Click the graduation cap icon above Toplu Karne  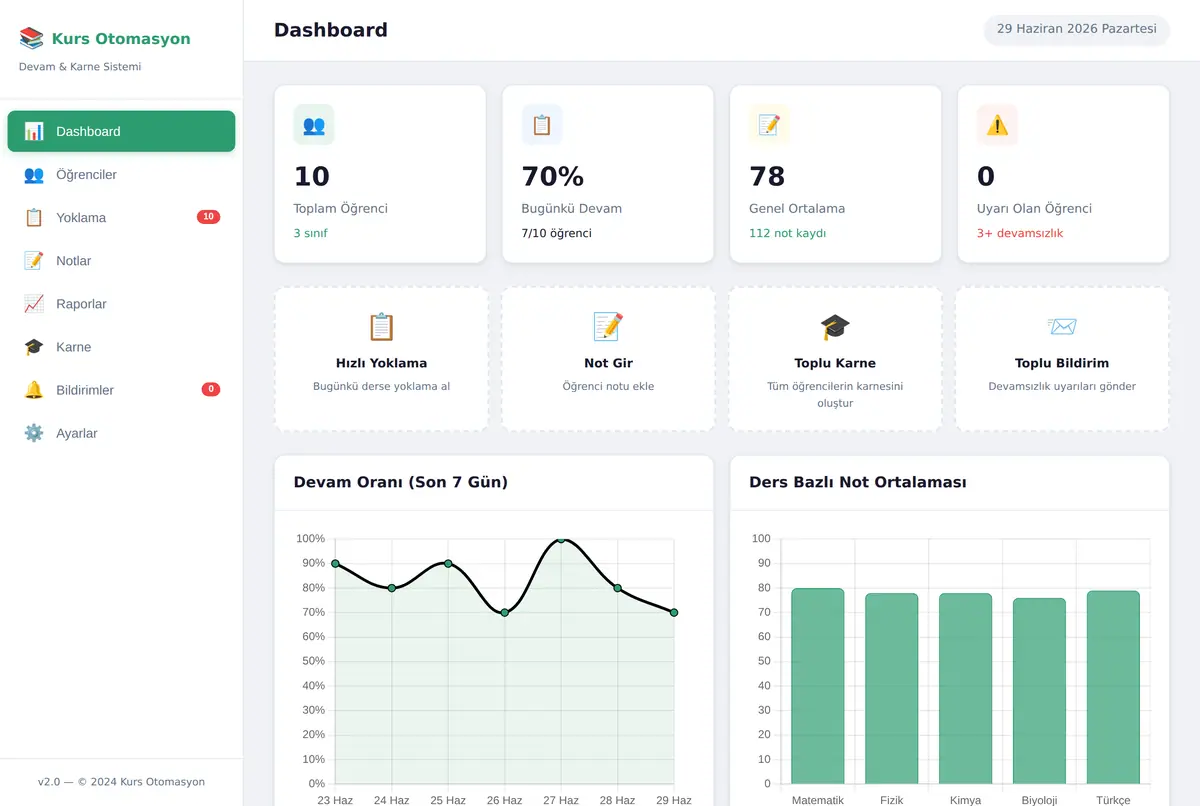click(x=835, y=327)
